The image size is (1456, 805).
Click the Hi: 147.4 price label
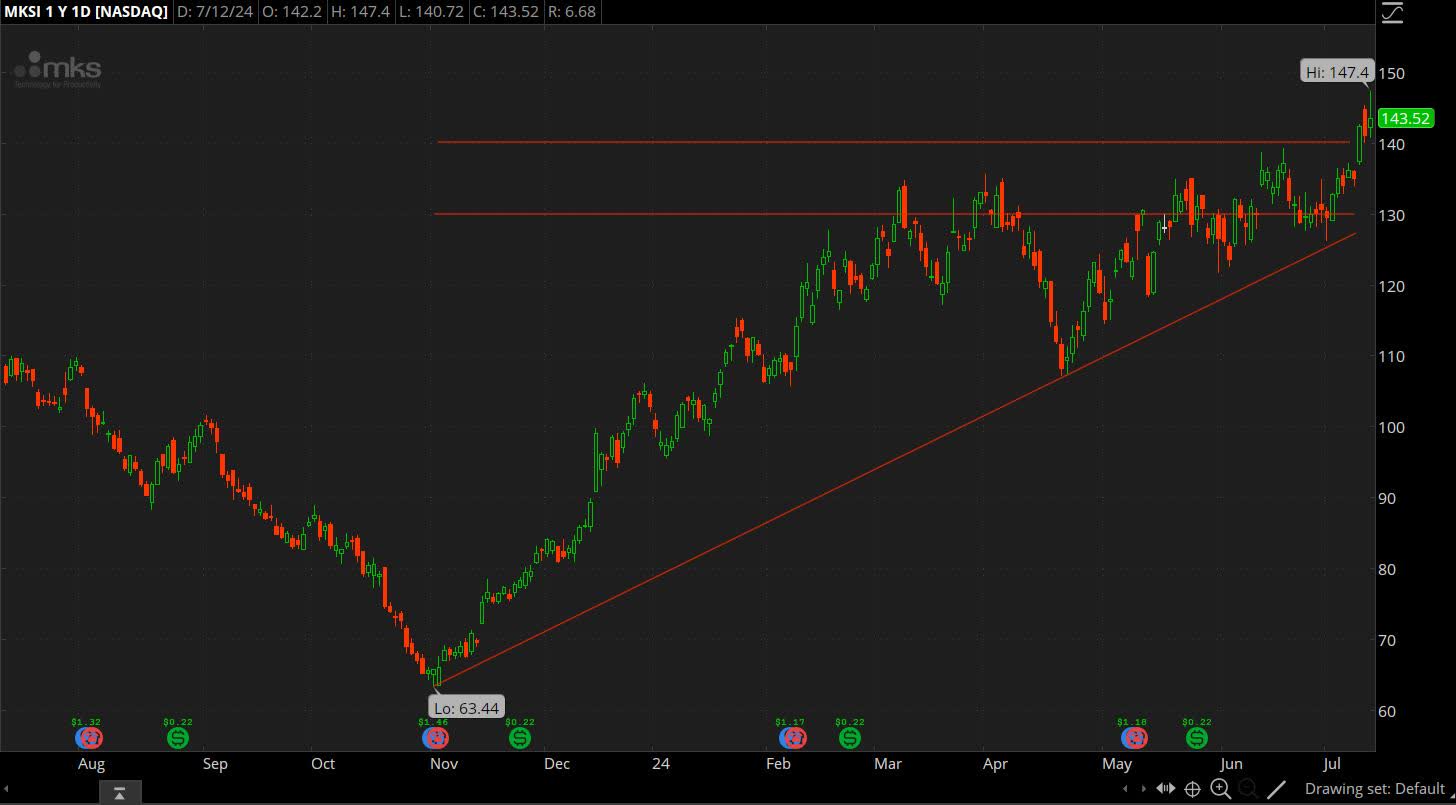point(1337,71)
